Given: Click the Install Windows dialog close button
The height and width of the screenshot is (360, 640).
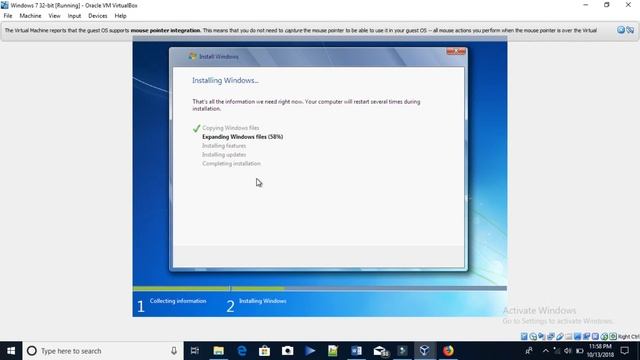Looking at the screenshot, I should (x=456, y=51).
